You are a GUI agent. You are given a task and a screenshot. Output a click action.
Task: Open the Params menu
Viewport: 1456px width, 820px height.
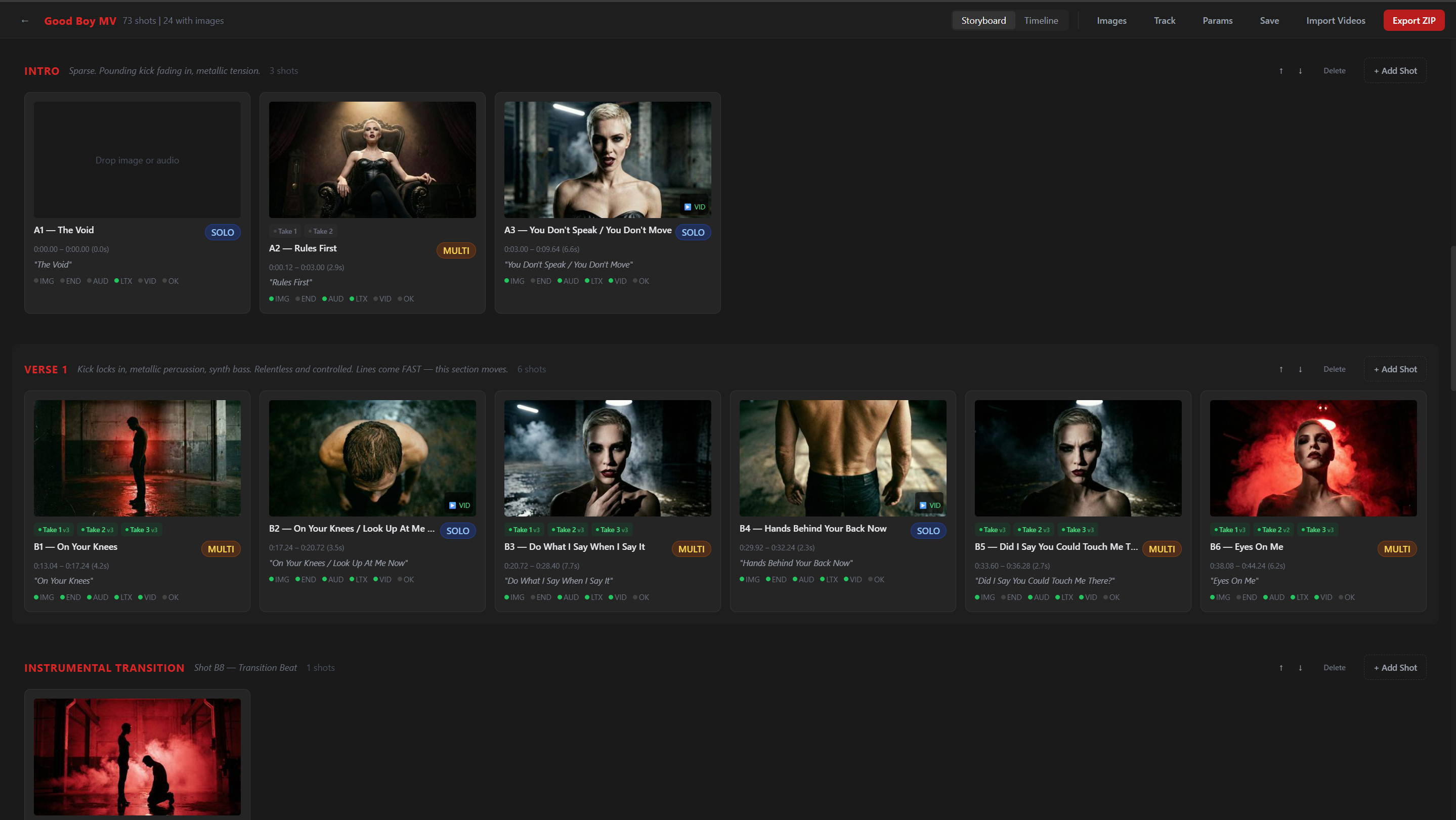click(1217, 20)
